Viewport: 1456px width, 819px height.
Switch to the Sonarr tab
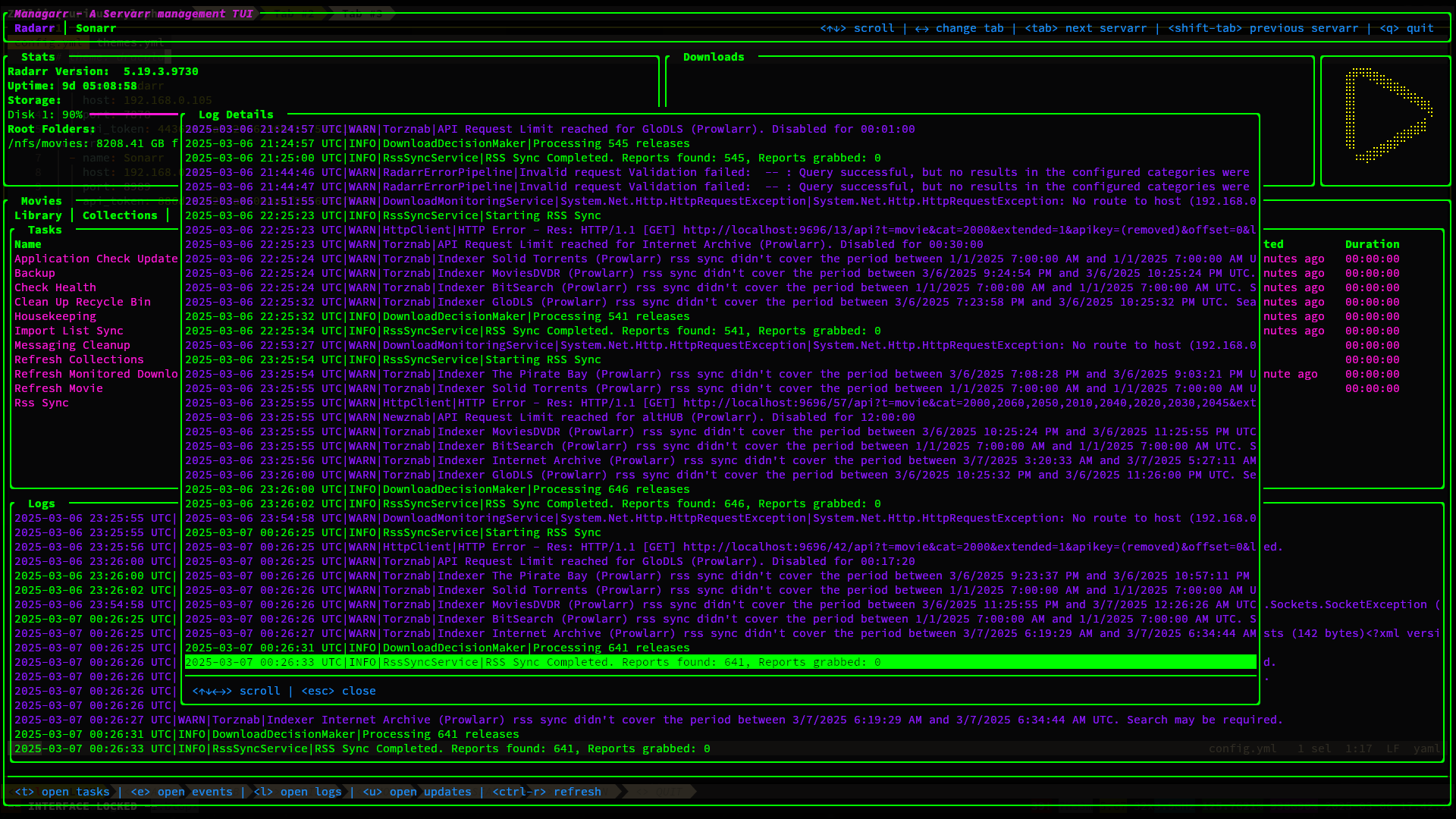pyautogui.click(x=96, y=28)
